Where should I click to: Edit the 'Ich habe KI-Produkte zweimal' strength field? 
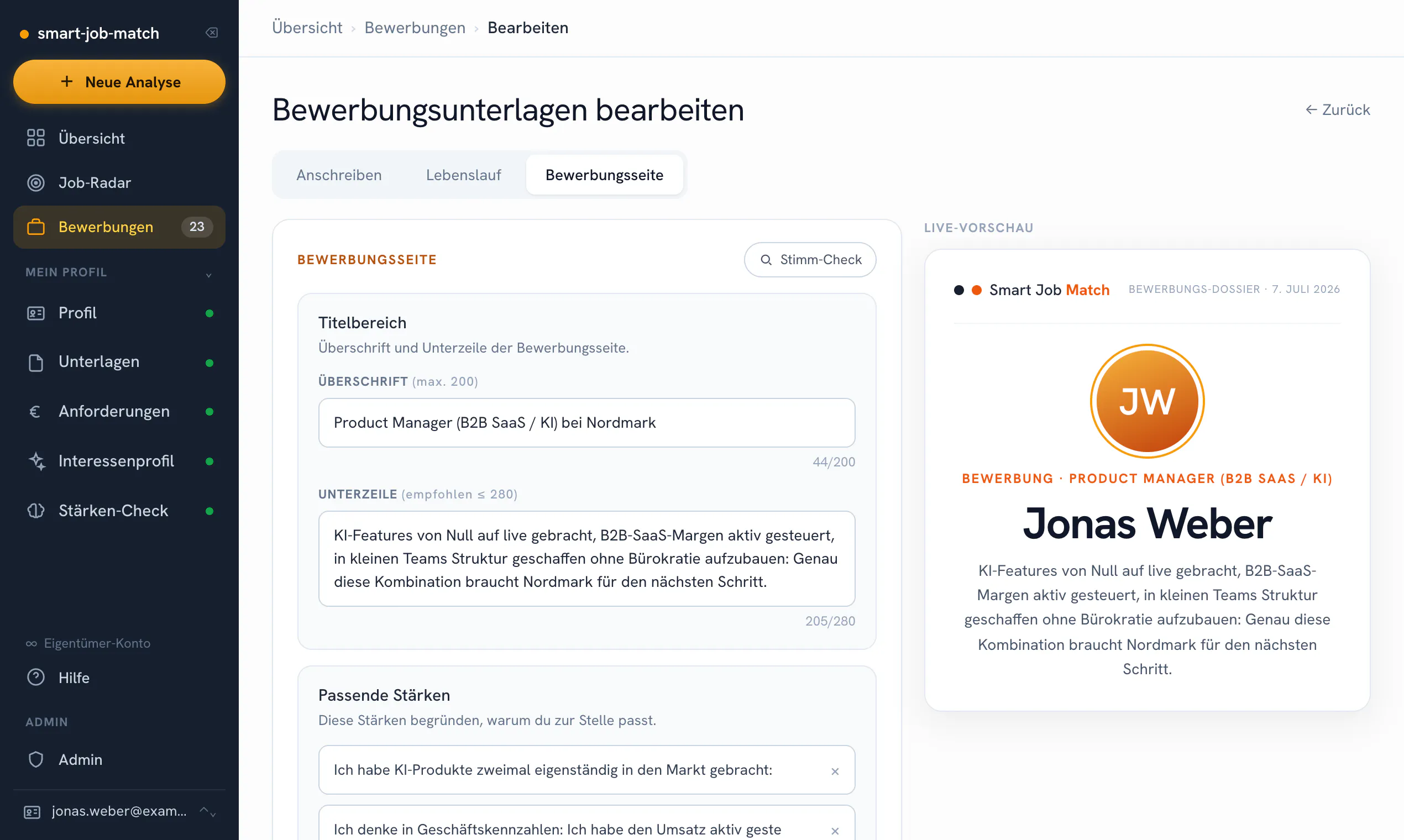click(x=586, y=770)
